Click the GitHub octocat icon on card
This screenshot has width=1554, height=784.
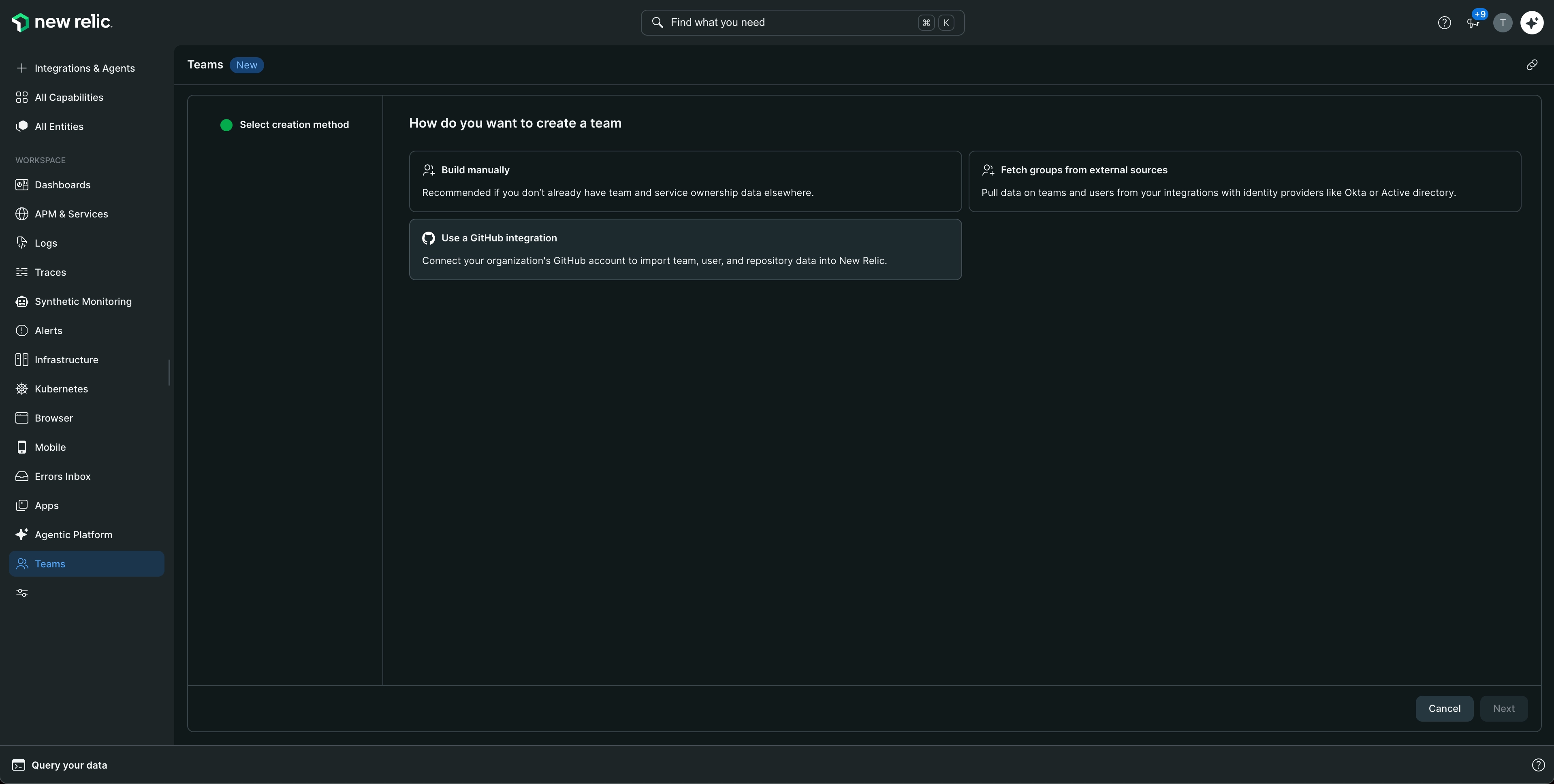pyautogui.click(x=428, y=238)
